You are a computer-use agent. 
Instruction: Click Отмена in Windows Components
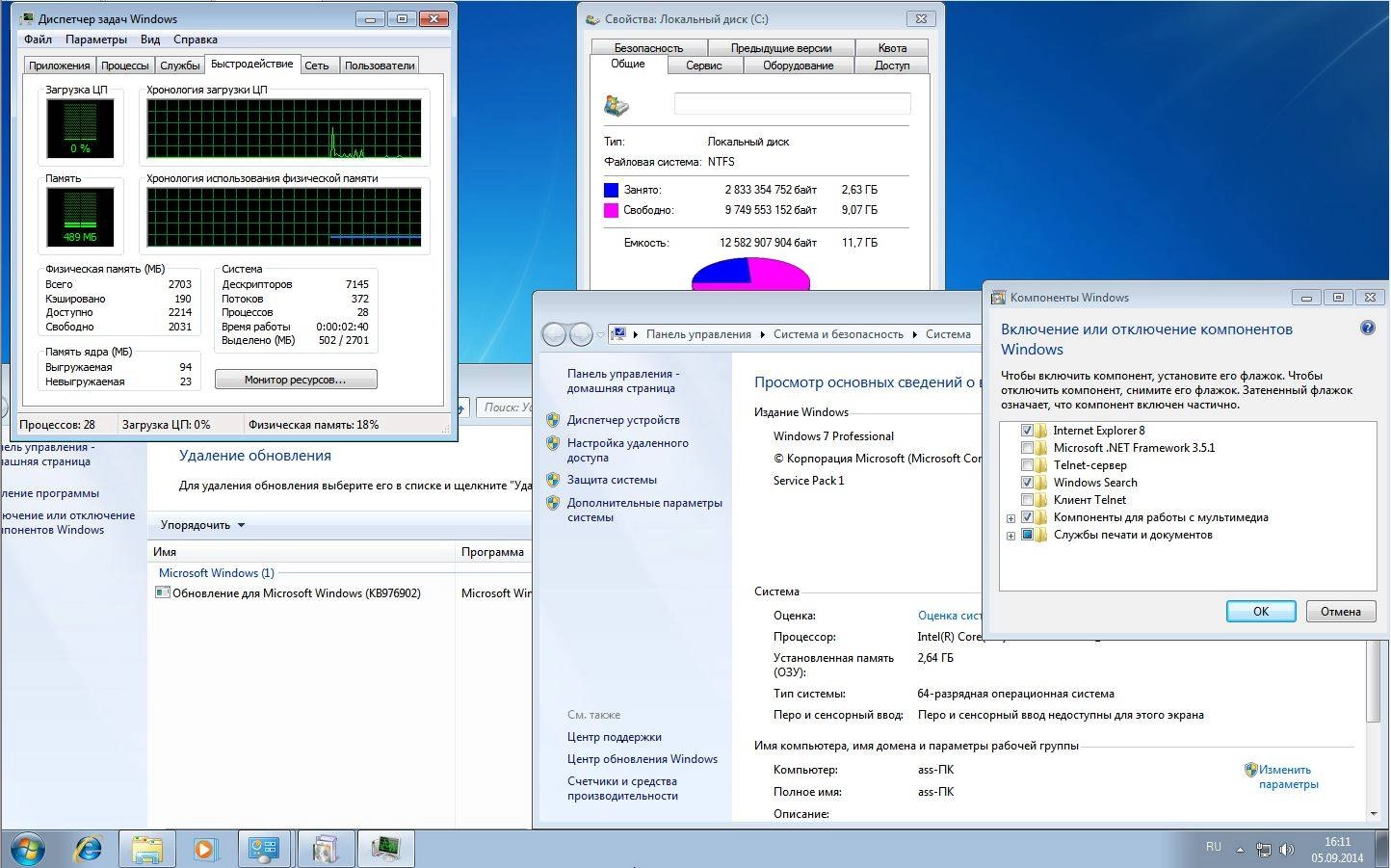click(x=1341, y=612)
